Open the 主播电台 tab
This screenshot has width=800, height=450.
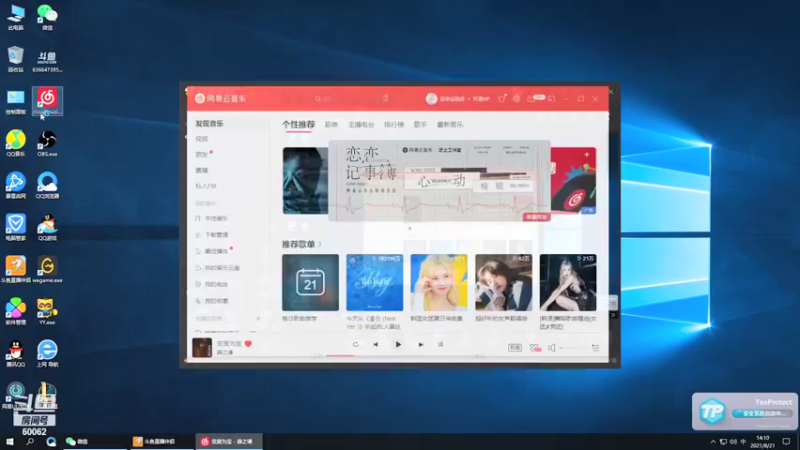tap(361, 124)
